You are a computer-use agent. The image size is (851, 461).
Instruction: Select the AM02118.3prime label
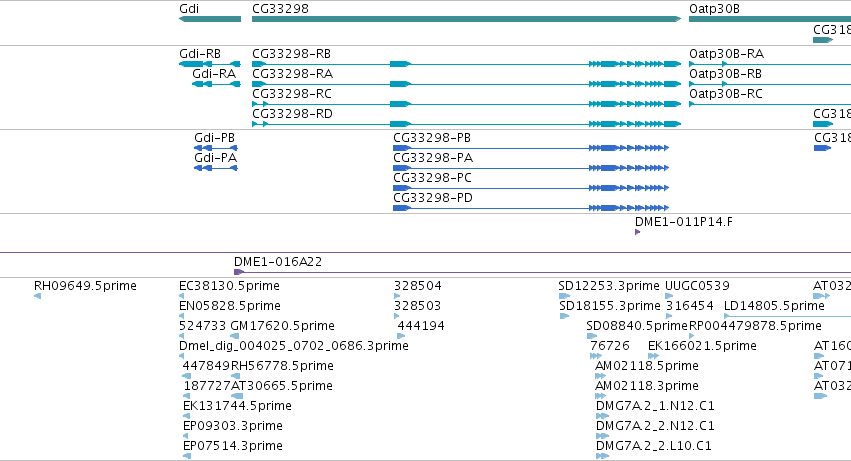(647, 387)
